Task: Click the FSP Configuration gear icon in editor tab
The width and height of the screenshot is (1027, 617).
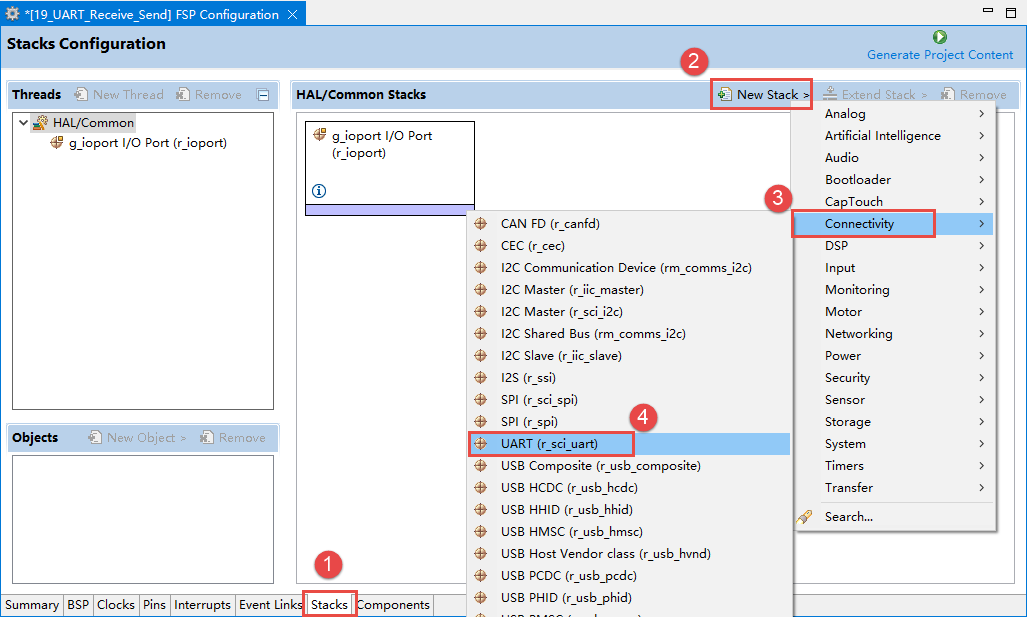Action: click(x=12, y=14)
